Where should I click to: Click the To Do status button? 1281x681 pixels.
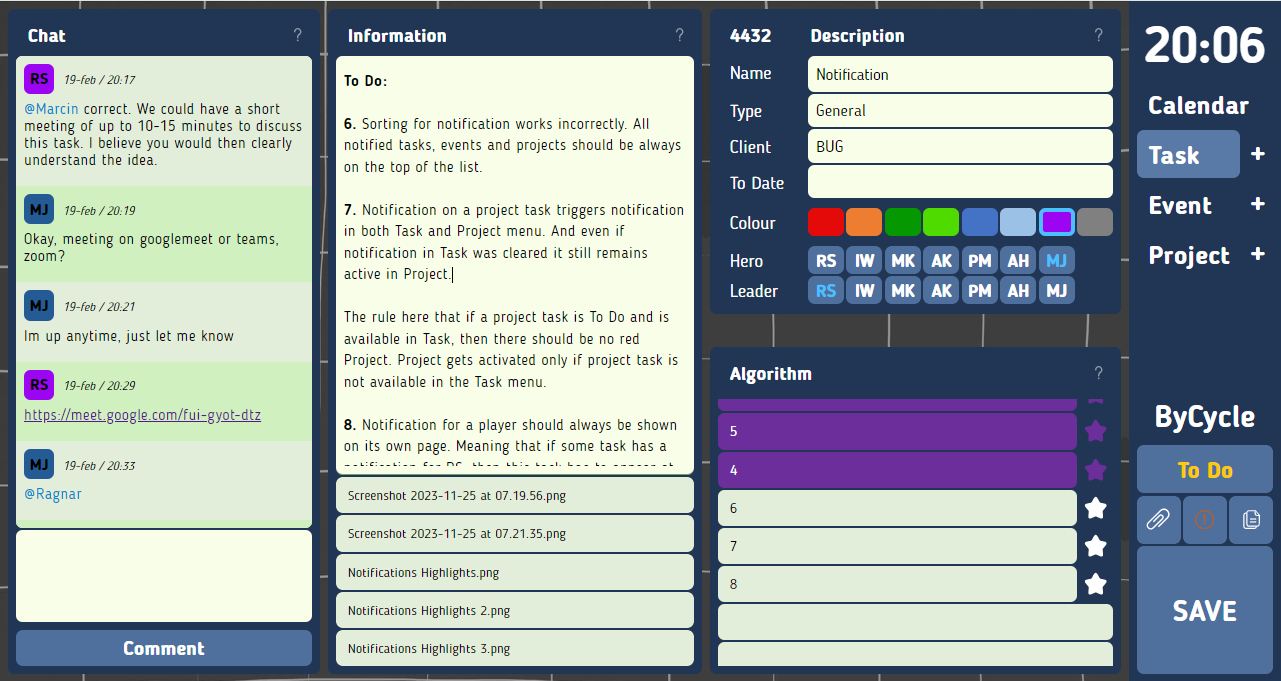(x=1205, y=470)
